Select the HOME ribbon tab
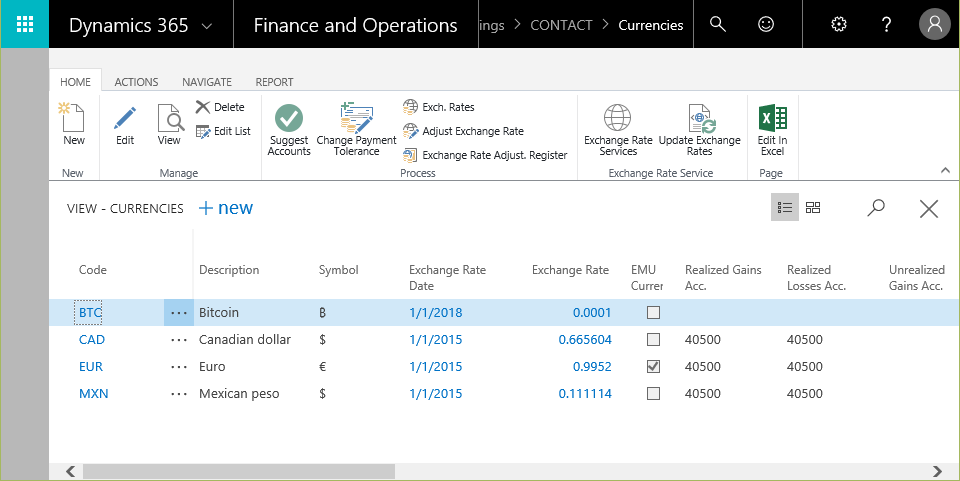960x481 pixels. point(75,82)
